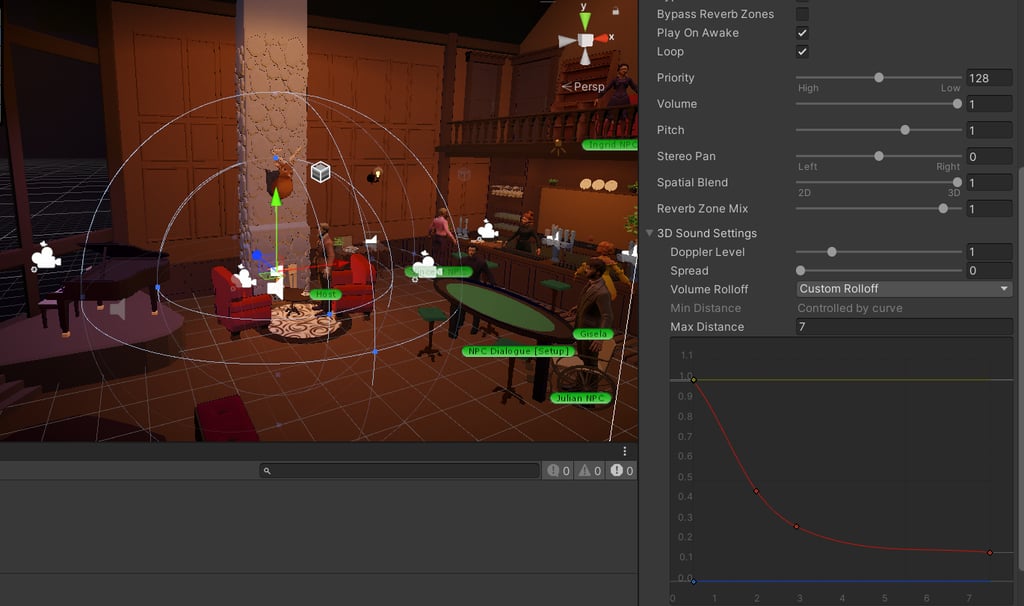Toggle console error messages filter
1024x606 pixels.
622,471
